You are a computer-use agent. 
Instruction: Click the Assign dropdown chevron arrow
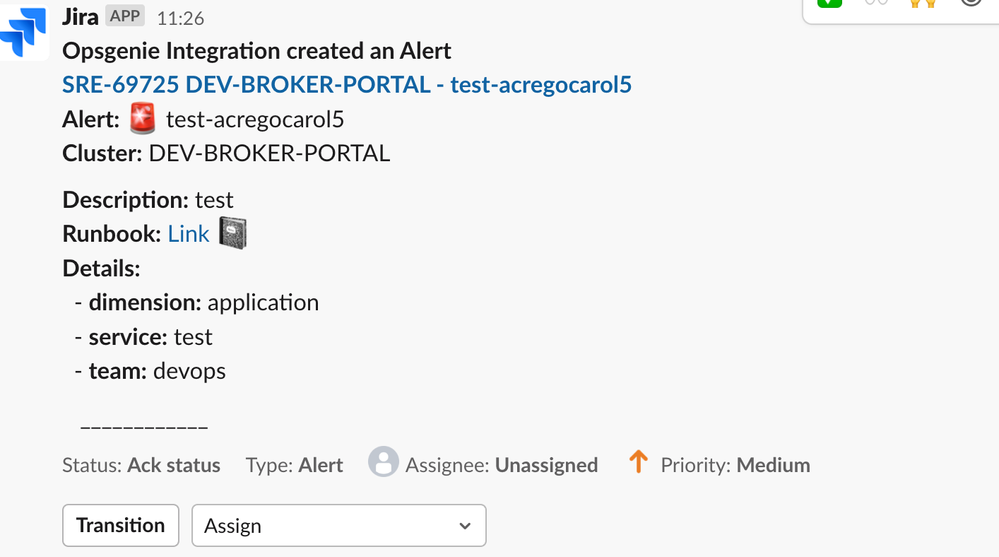pos(465,526)
